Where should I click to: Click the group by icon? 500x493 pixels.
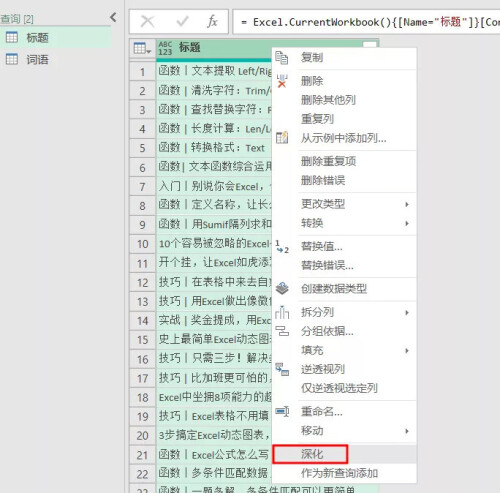point(282,331)
